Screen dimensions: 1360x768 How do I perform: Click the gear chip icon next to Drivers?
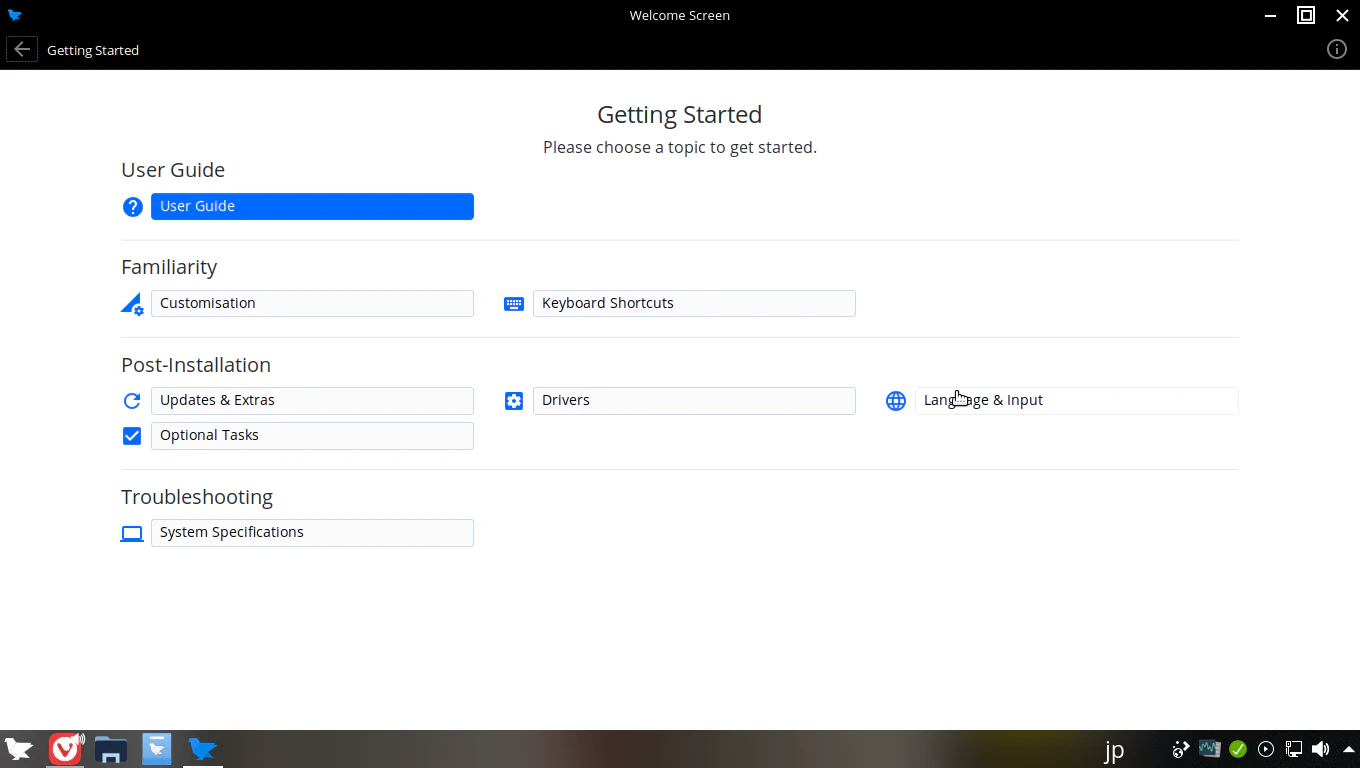pyautogui.click(x=514, y=401)
